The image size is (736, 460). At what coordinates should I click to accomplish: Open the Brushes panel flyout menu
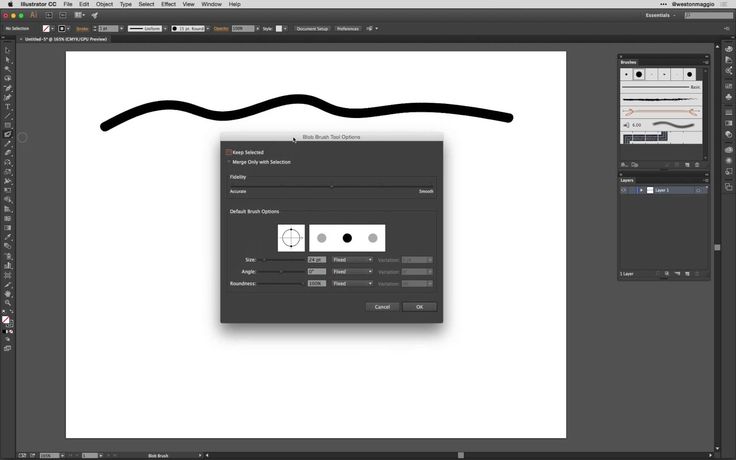click(705, 62)
